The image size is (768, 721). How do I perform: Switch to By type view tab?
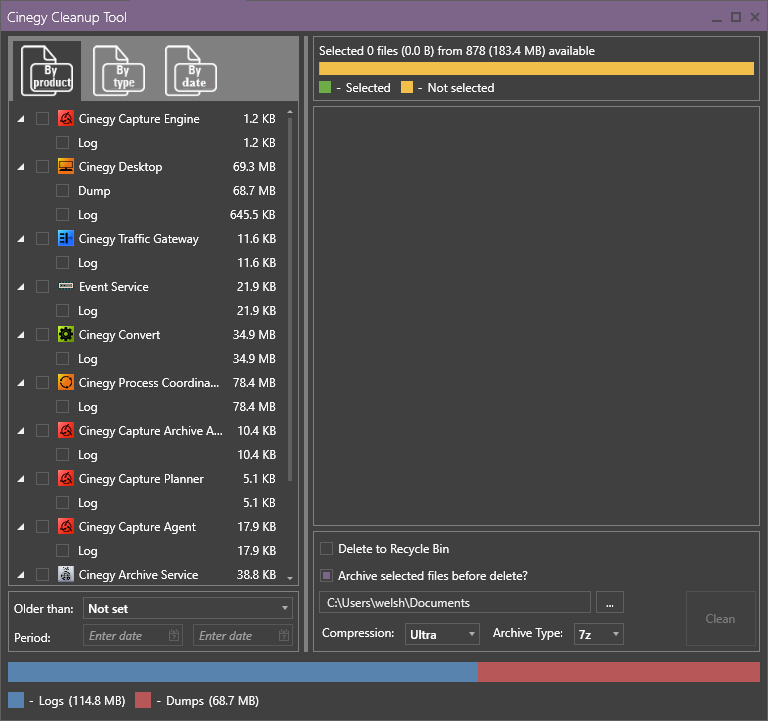[x=119, y=71]
